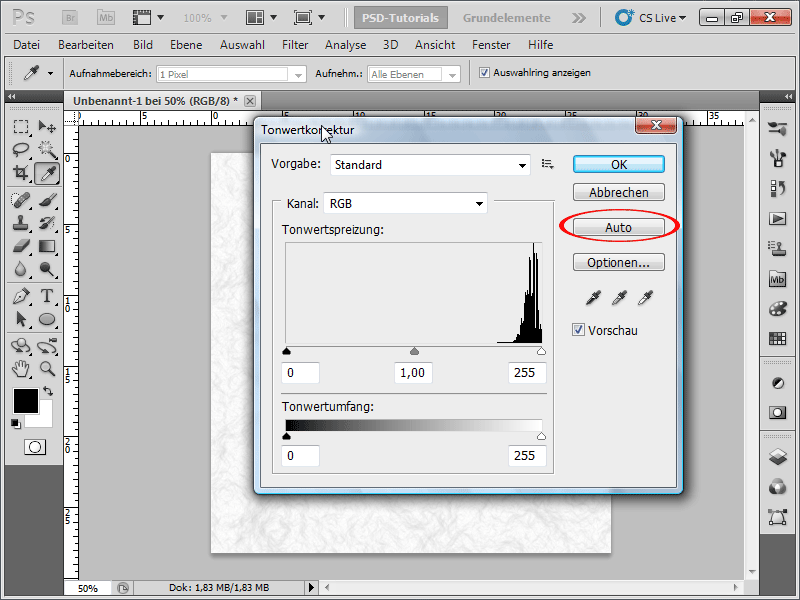Open Optionen... in Tonwertkorrektur
Viewport: 800px width, 600px height.
coord(619,262)
